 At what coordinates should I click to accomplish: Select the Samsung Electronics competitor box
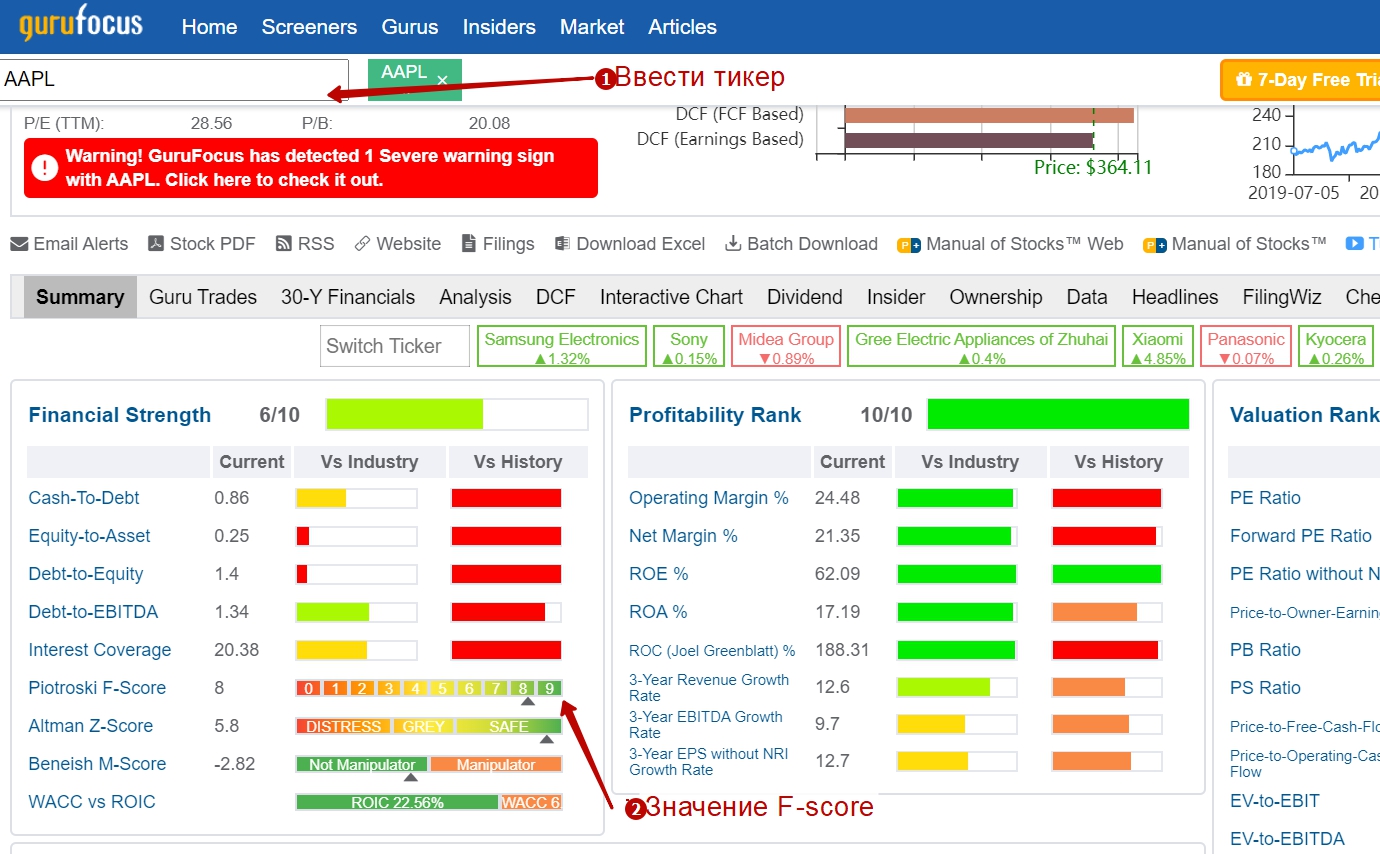(x=561, y=347)
